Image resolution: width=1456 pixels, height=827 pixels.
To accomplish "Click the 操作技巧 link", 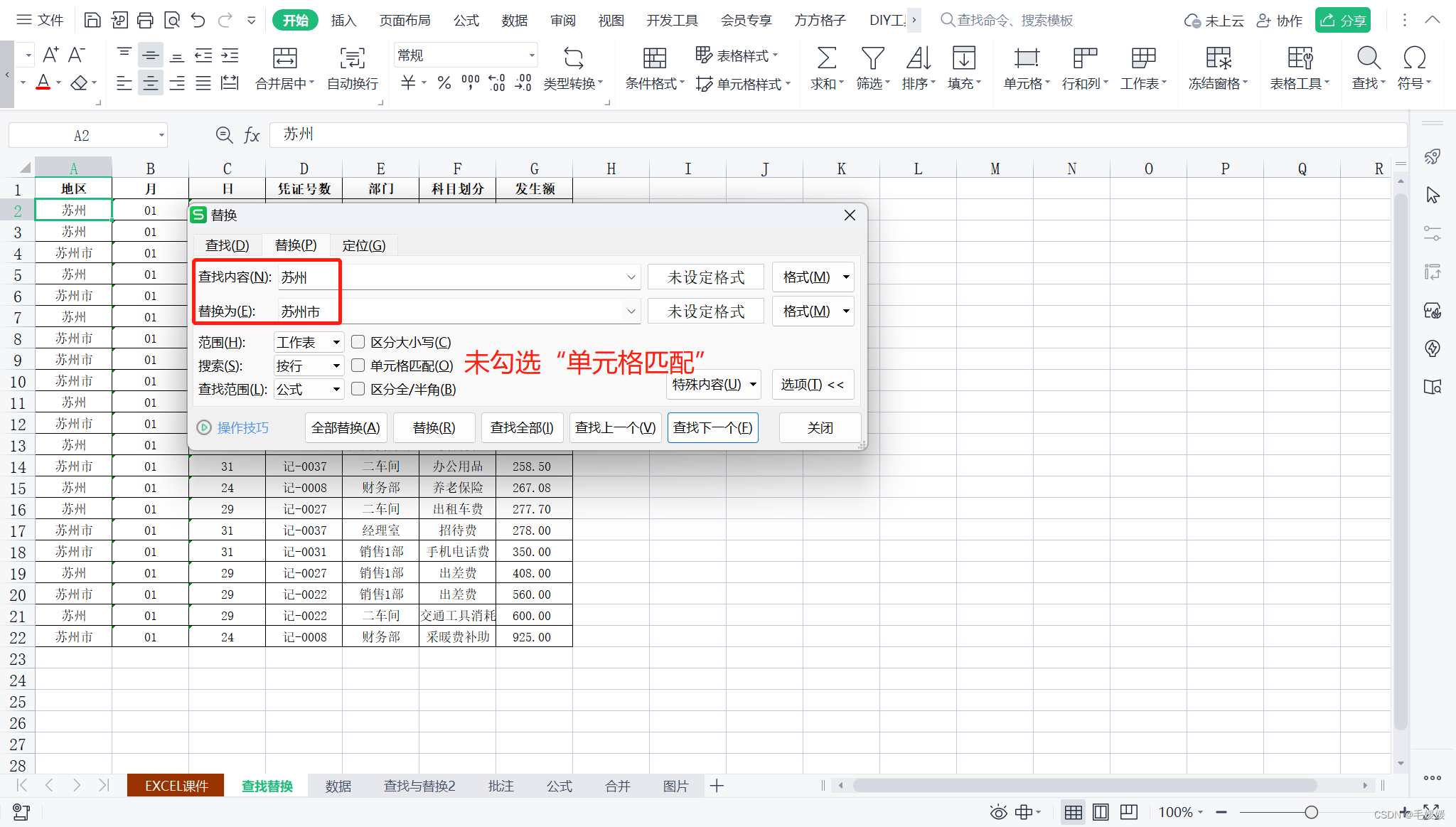I will pos(242,427).
